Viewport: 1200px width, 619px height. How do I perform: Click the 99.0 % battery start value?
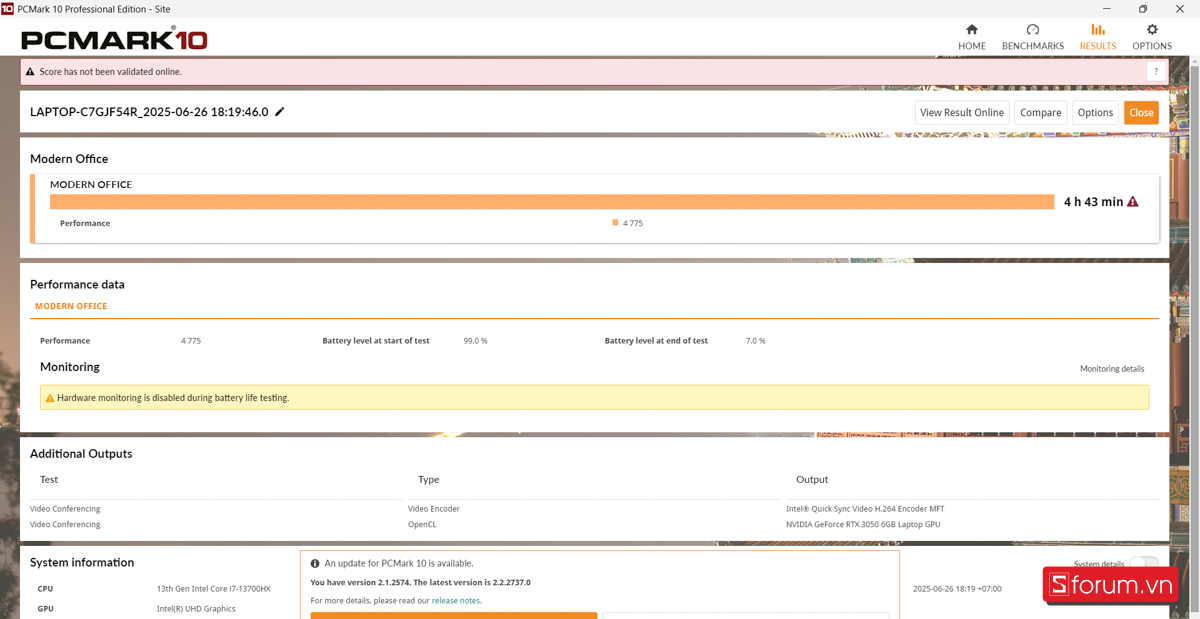(x=476, y=341)
